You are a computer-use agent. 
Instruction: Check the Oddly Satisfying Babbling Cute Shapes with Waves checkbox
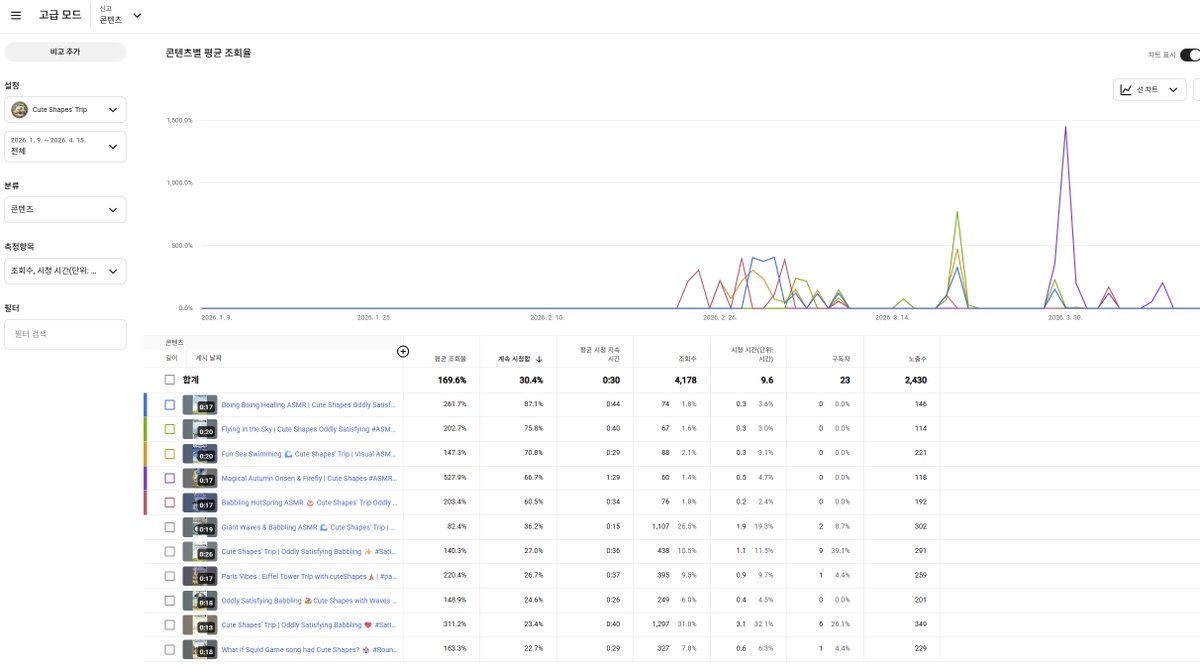click(x=170, y=600)
